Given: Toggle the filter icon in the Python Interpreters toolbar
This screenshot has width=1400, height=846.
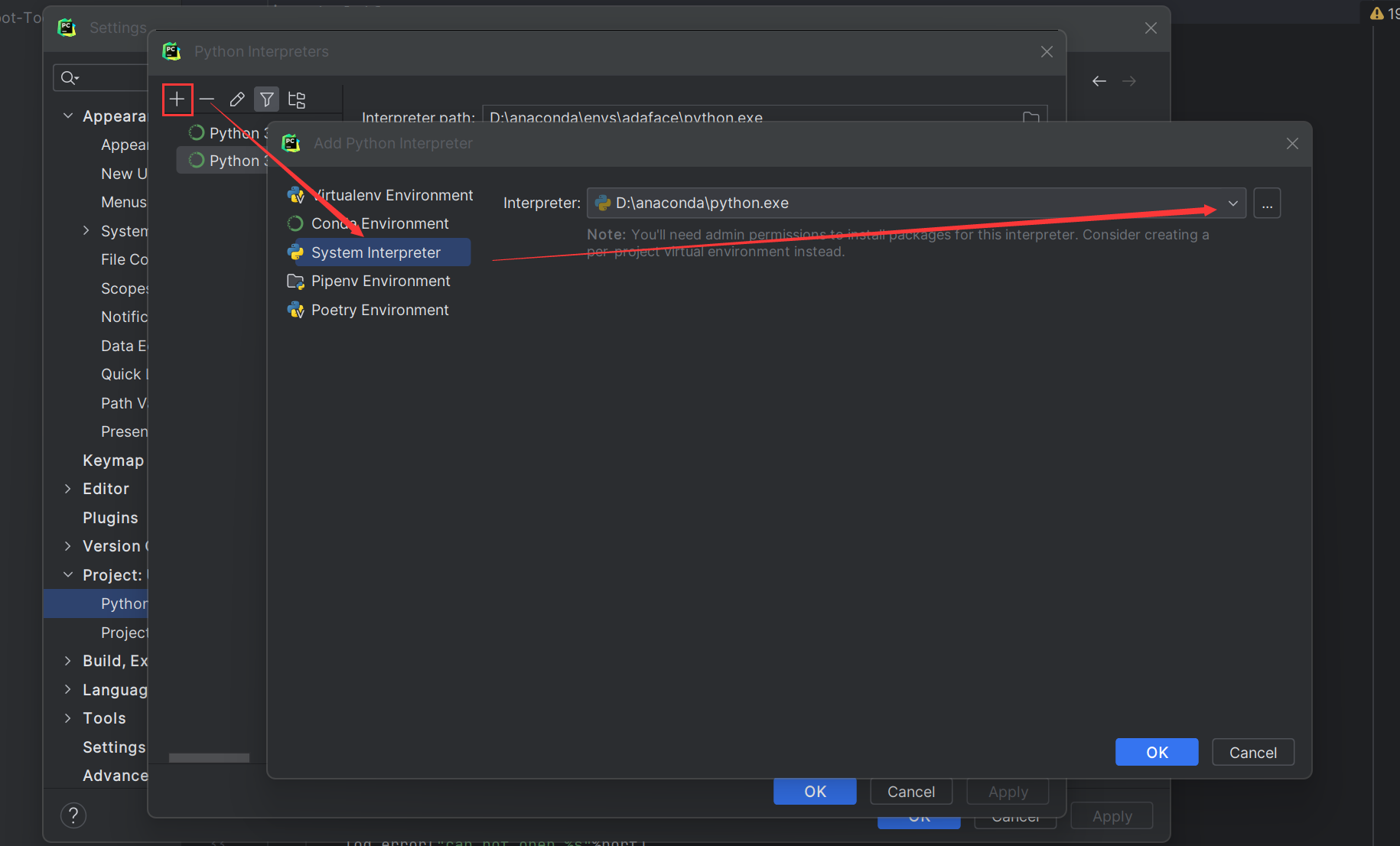Looking at the screenshot, I should 266,99.
